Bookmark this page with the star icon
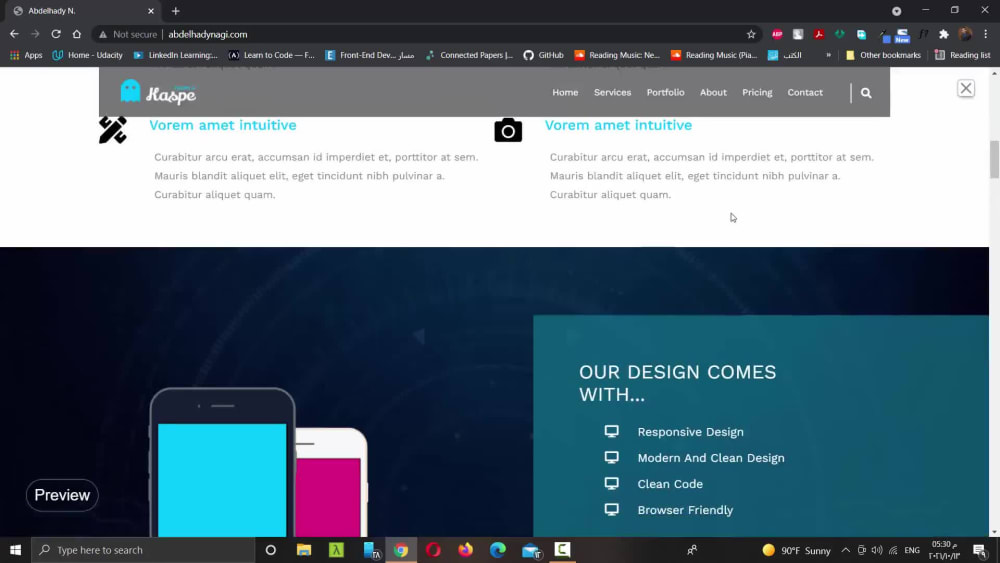Screen dimensions: 1000x563 (751, 34)
